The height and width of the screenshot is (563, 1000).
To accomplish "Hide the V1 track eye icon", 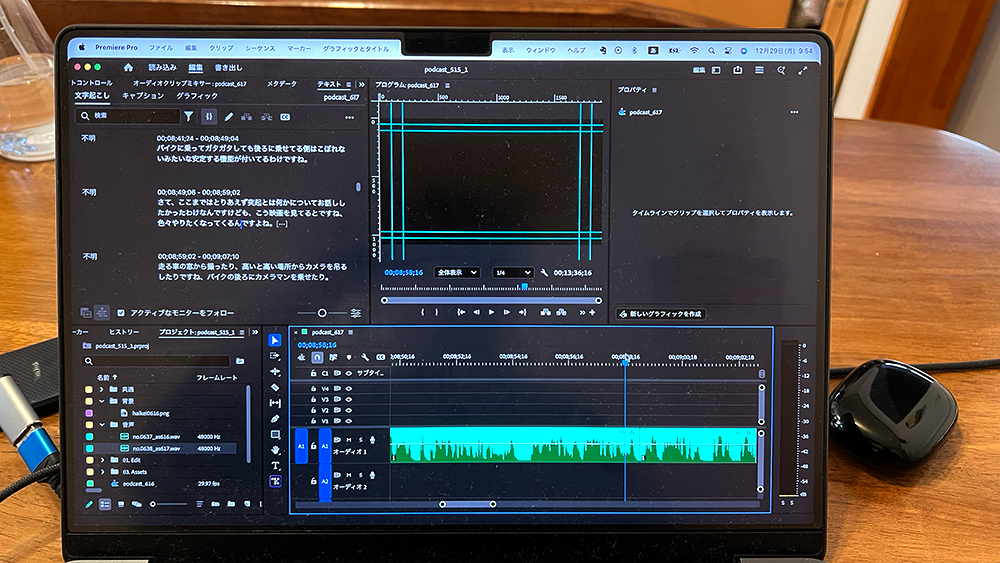I will point(349,420).
